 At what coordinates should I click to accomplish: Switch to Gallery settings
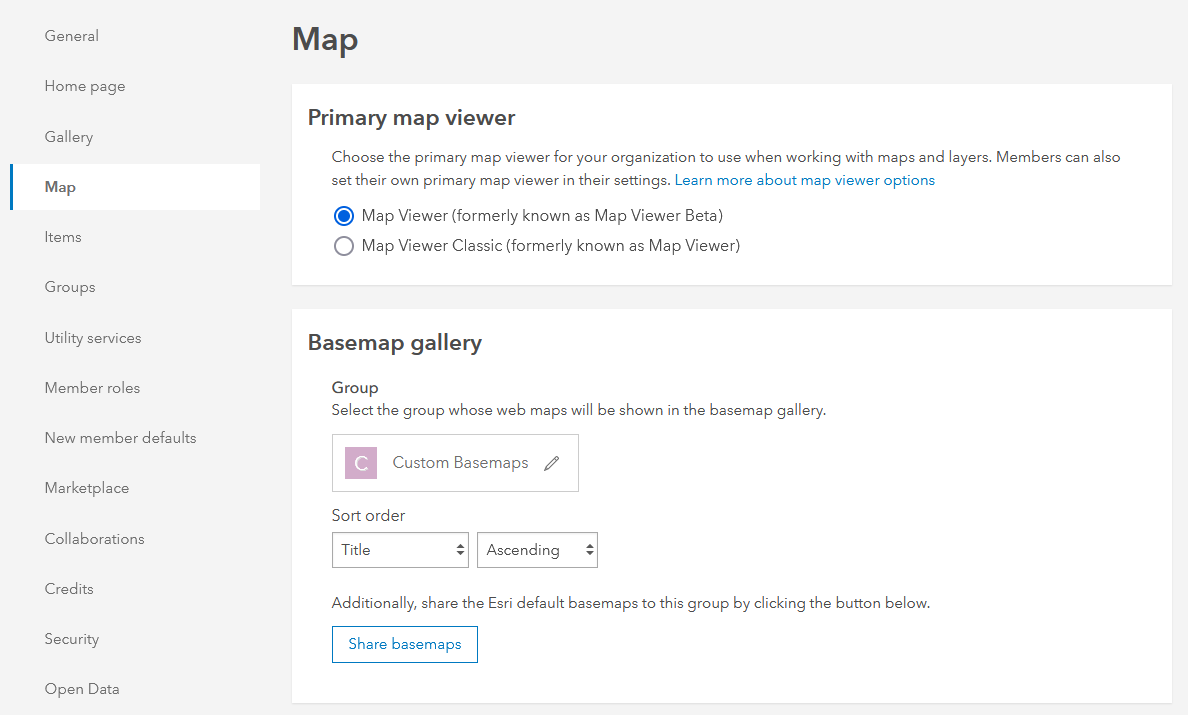click(68, 136)
